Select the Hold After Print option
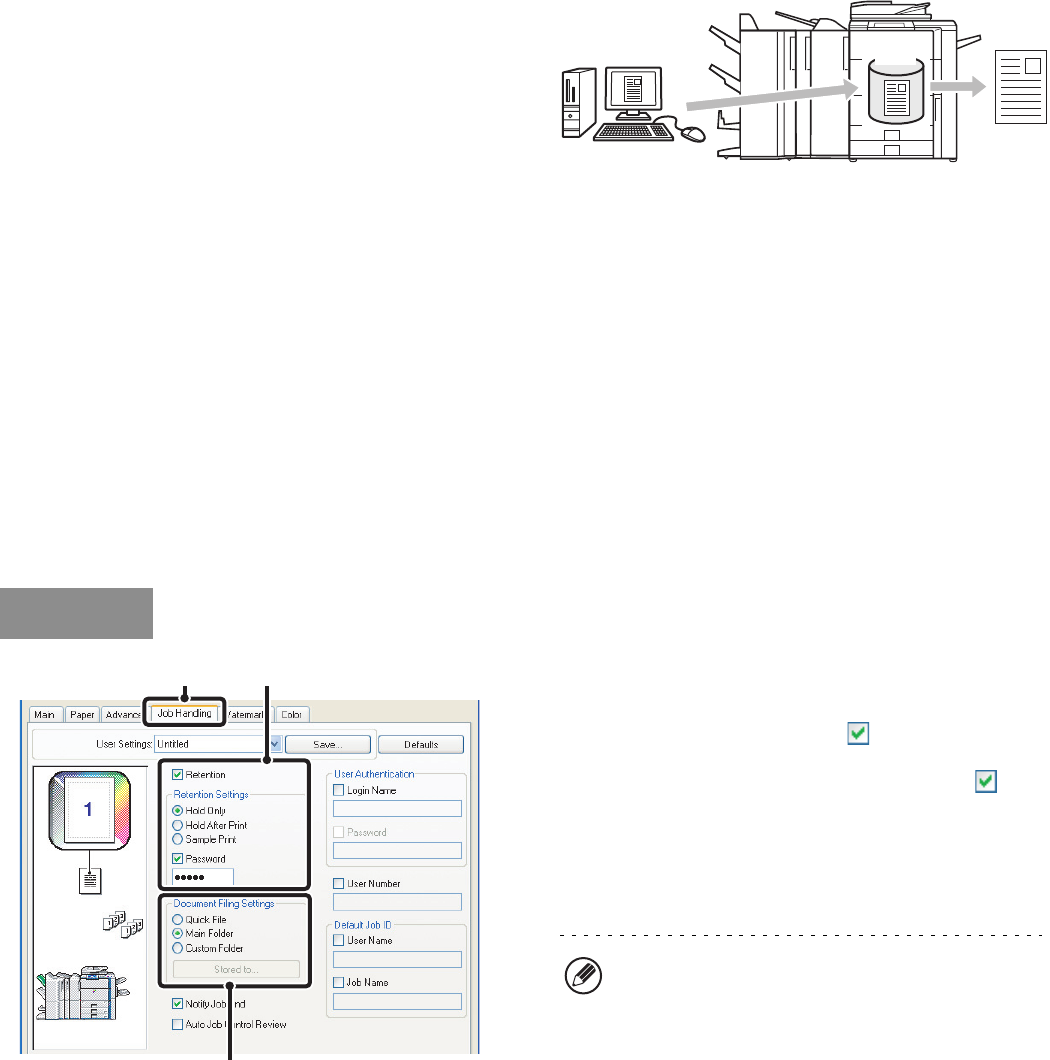The image size is (1050, 1060). (x=178, y=826)
